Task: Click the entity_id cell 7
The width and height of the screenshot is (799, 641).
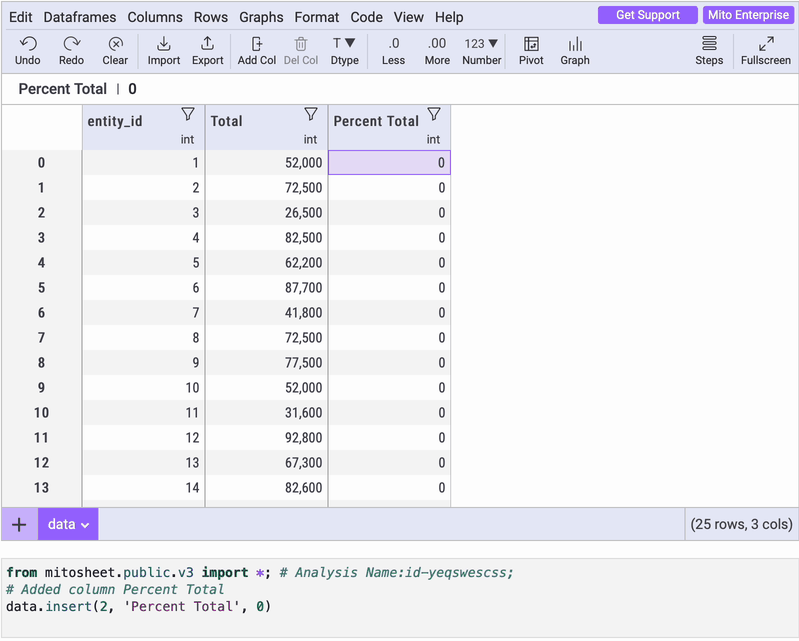Action: (x=144, y=313)
